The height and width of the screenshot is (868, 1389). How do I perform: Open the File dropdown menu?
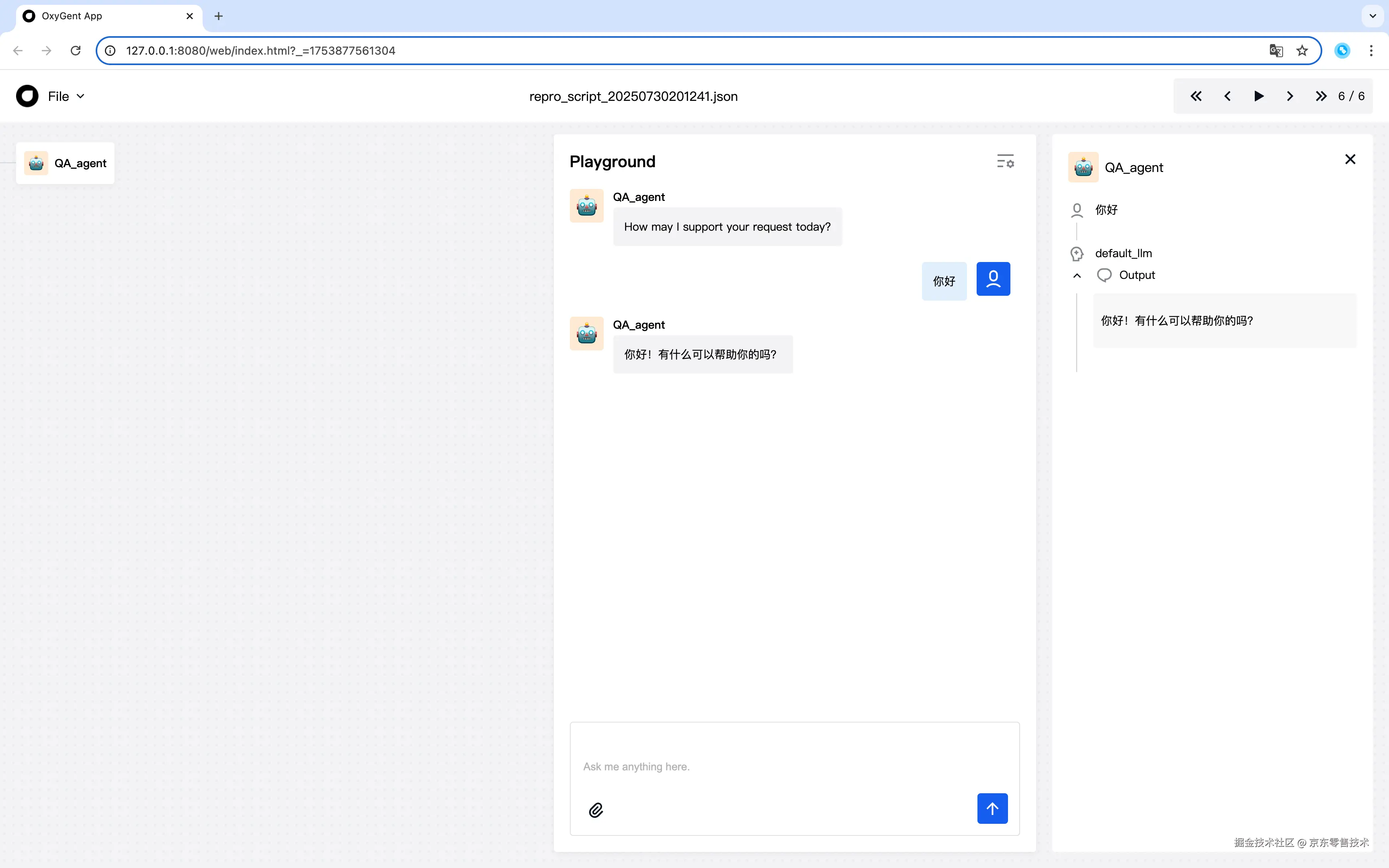[66, 96]
